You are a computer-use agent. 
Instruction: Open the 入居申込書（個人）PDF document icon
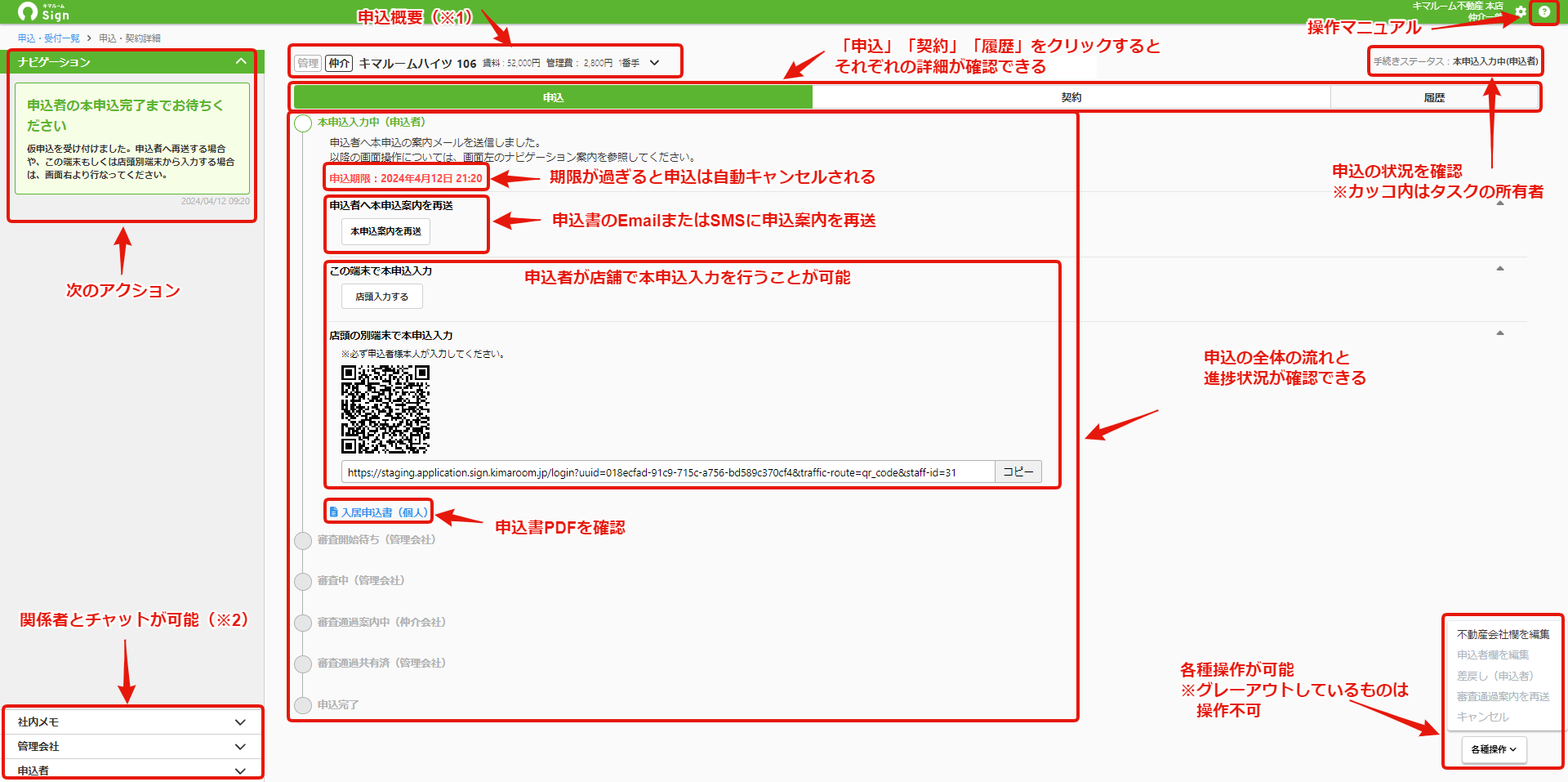333,512
